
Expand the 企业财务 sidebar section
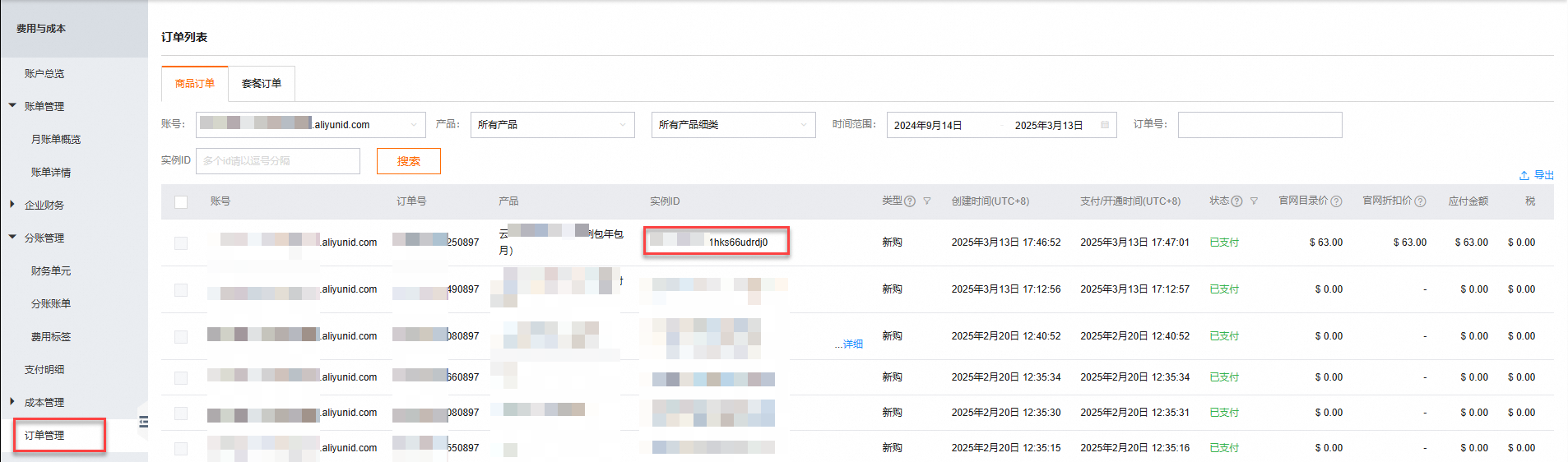pos(44,206)
